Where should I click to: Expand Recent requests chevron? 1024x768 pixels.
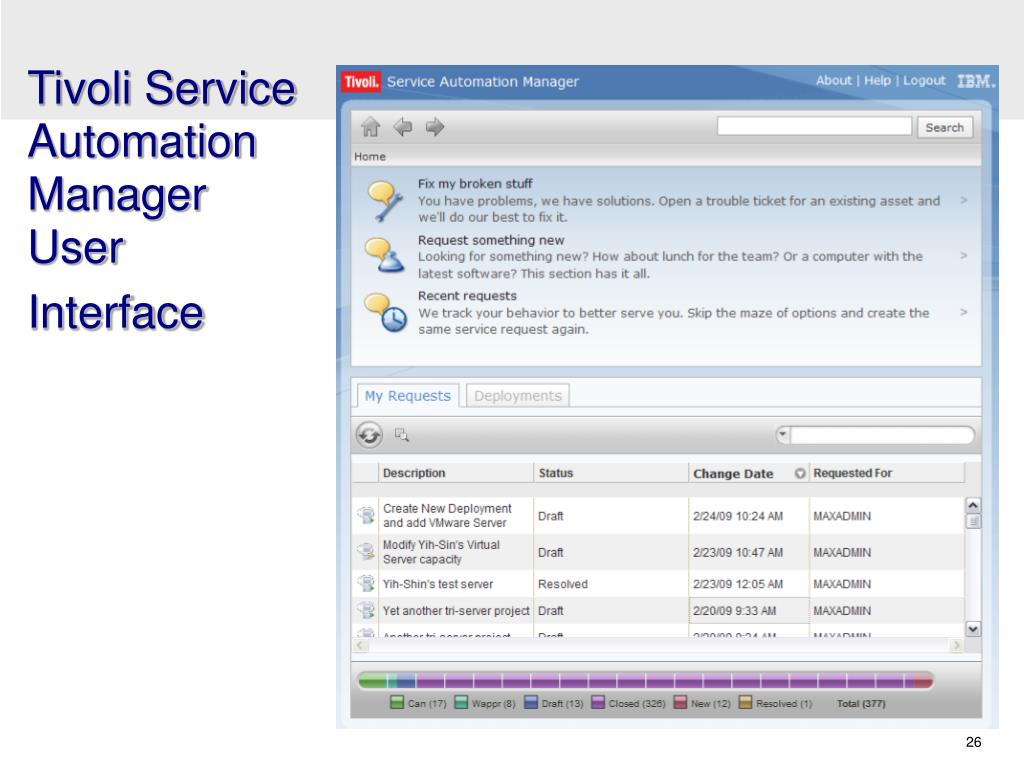coord(963,313)
